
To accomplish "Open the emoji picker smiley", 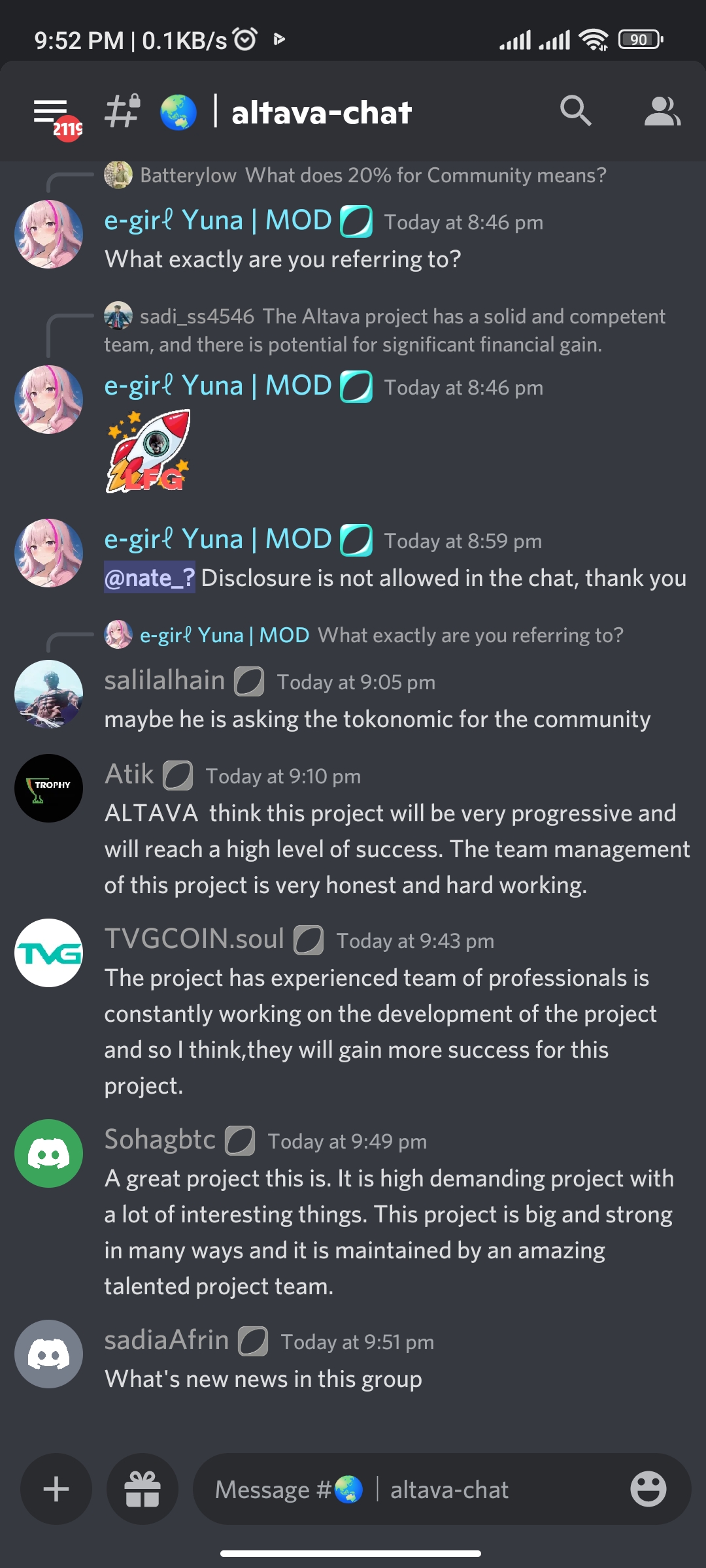I will 648,1489.
